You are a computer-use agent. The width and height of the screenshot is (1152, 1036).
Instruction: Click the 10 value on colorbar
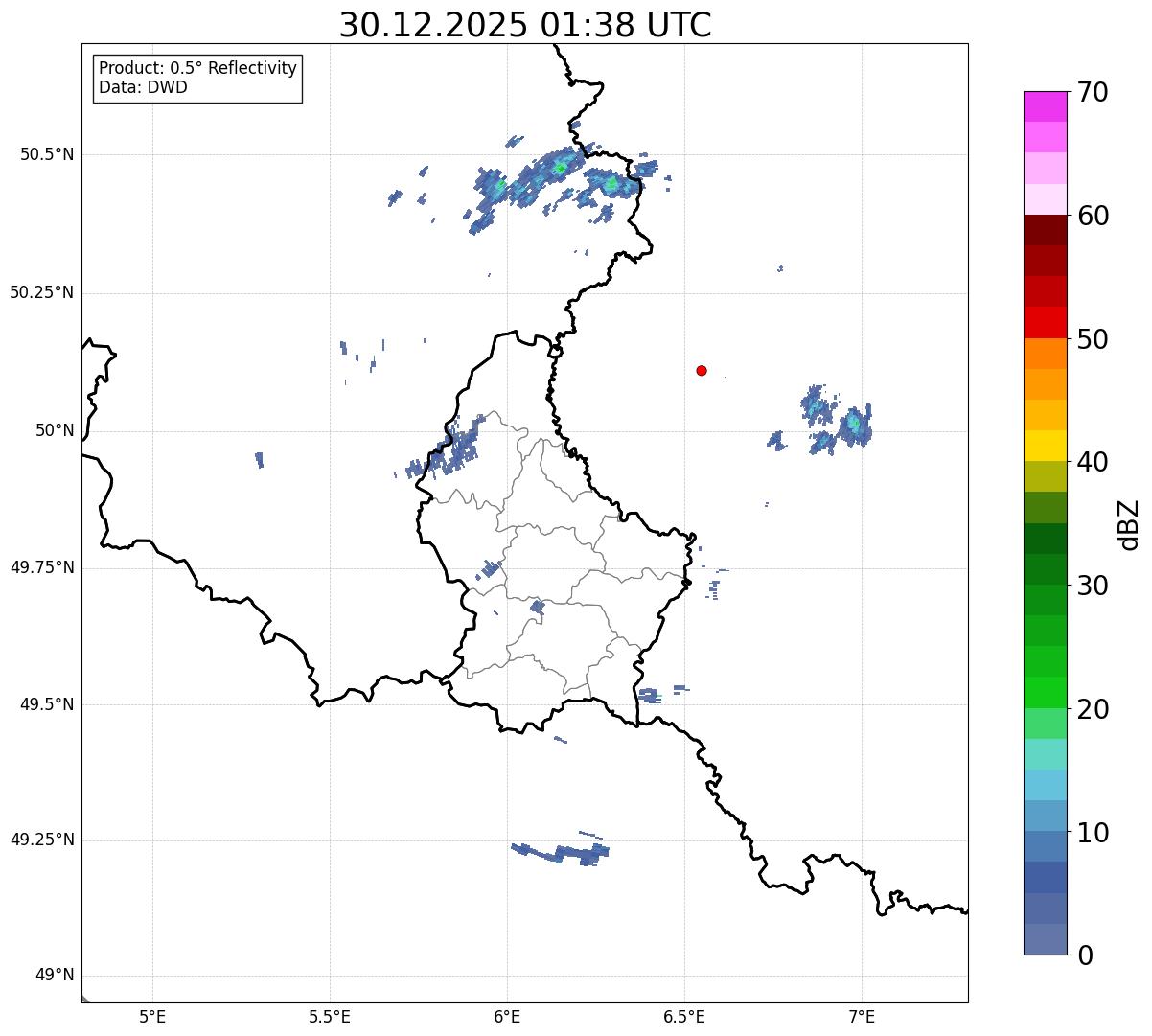pyautogui.click(x=1093, y=833)
